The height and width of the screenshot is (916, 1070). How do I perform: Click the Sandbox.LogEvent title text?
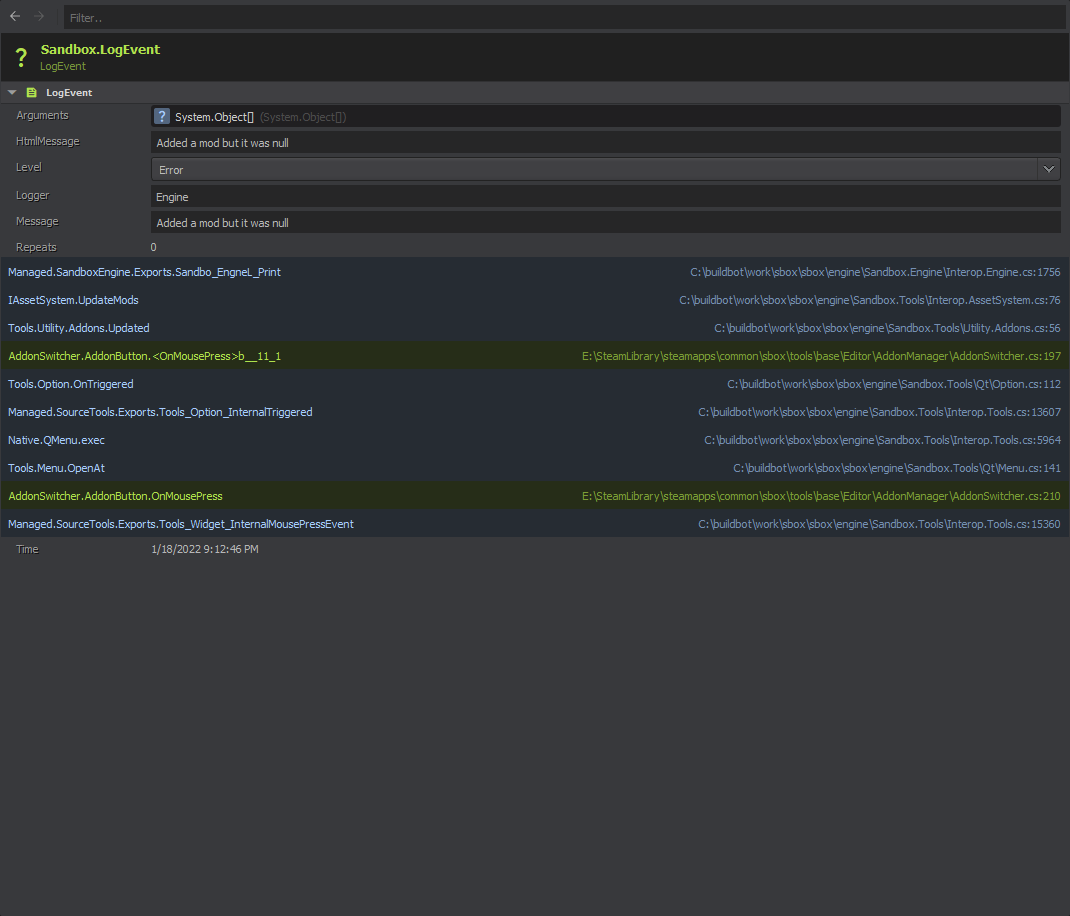(x=100, y=49)
